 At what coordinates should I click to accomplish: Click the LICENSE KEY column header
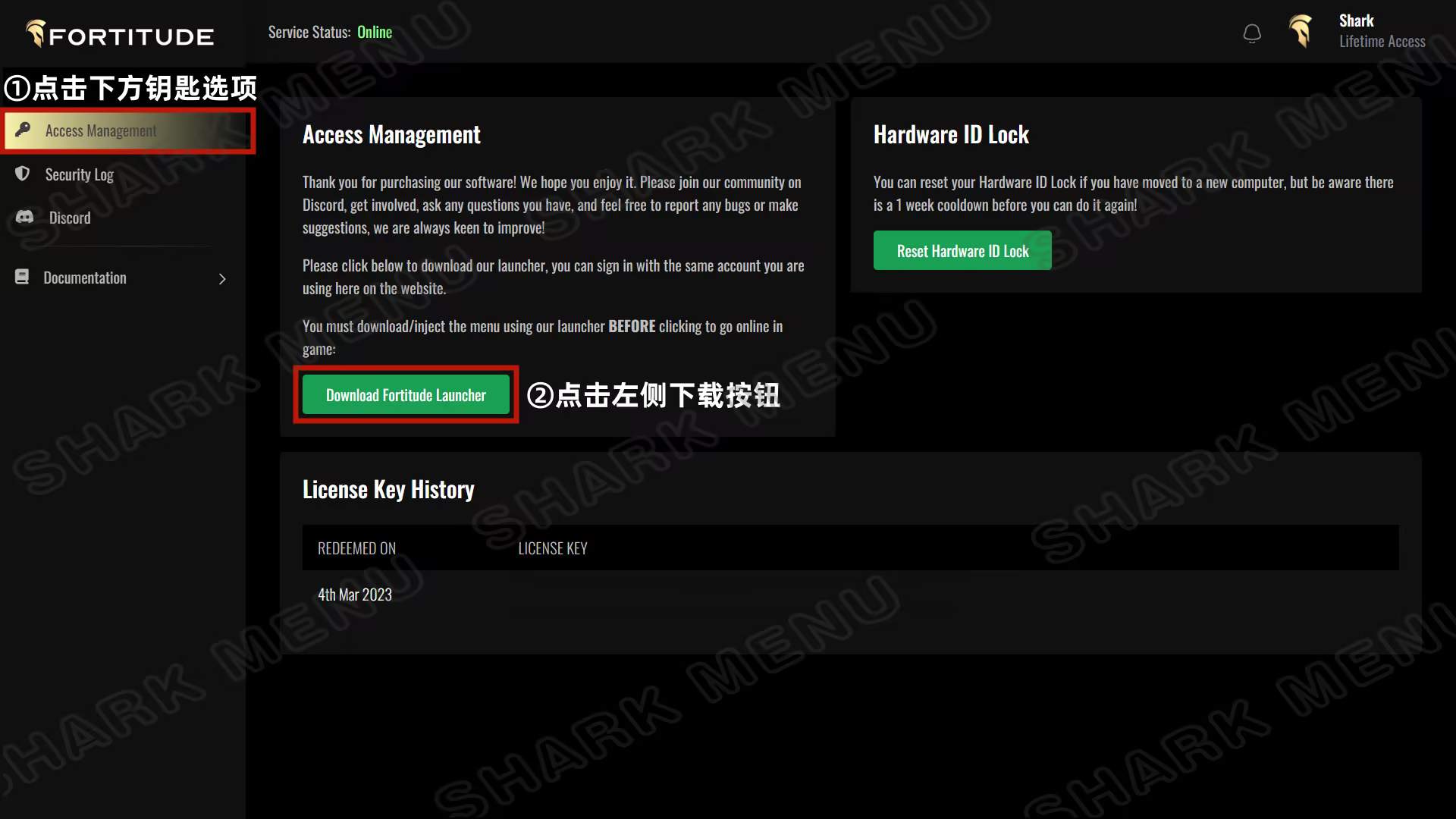click(x=552, y=548)
